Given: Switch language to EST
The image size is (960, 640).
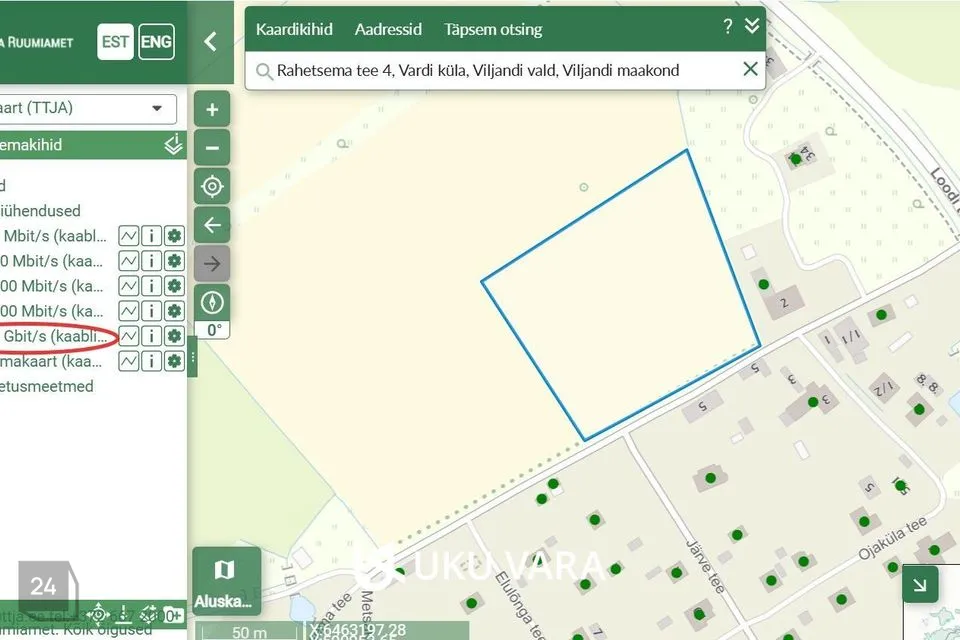Looking at the screenshot, I should tap(115, 42).
